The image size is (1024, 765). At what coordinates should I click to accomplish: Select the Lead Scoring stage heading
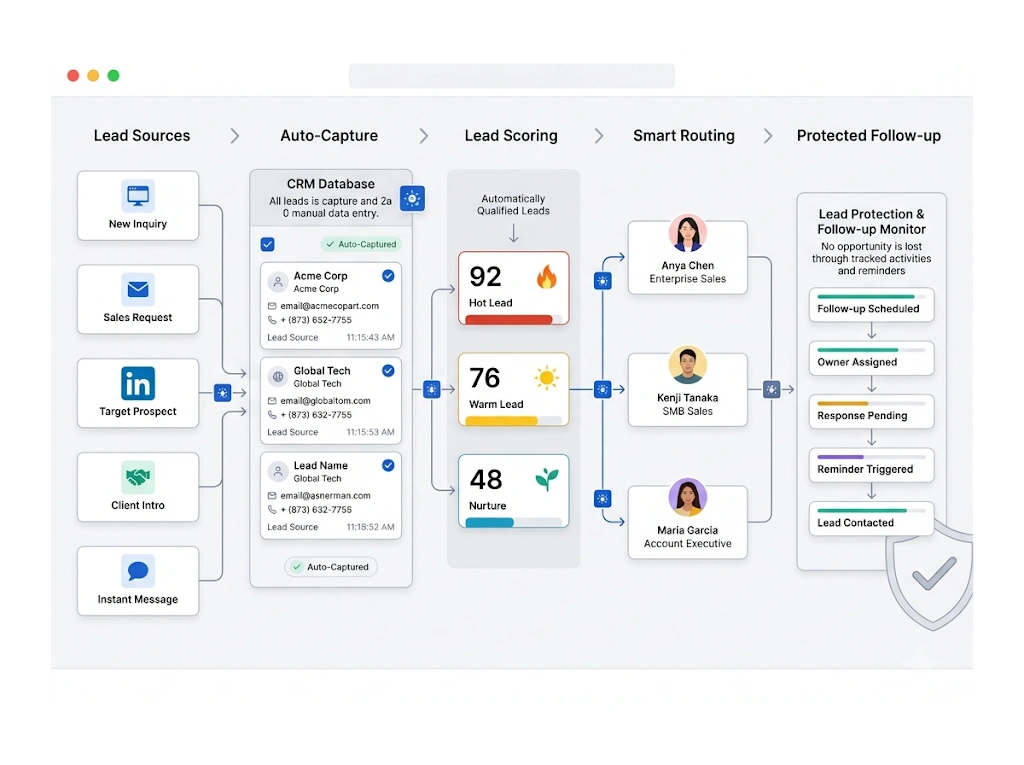click(x=511, y=136)
